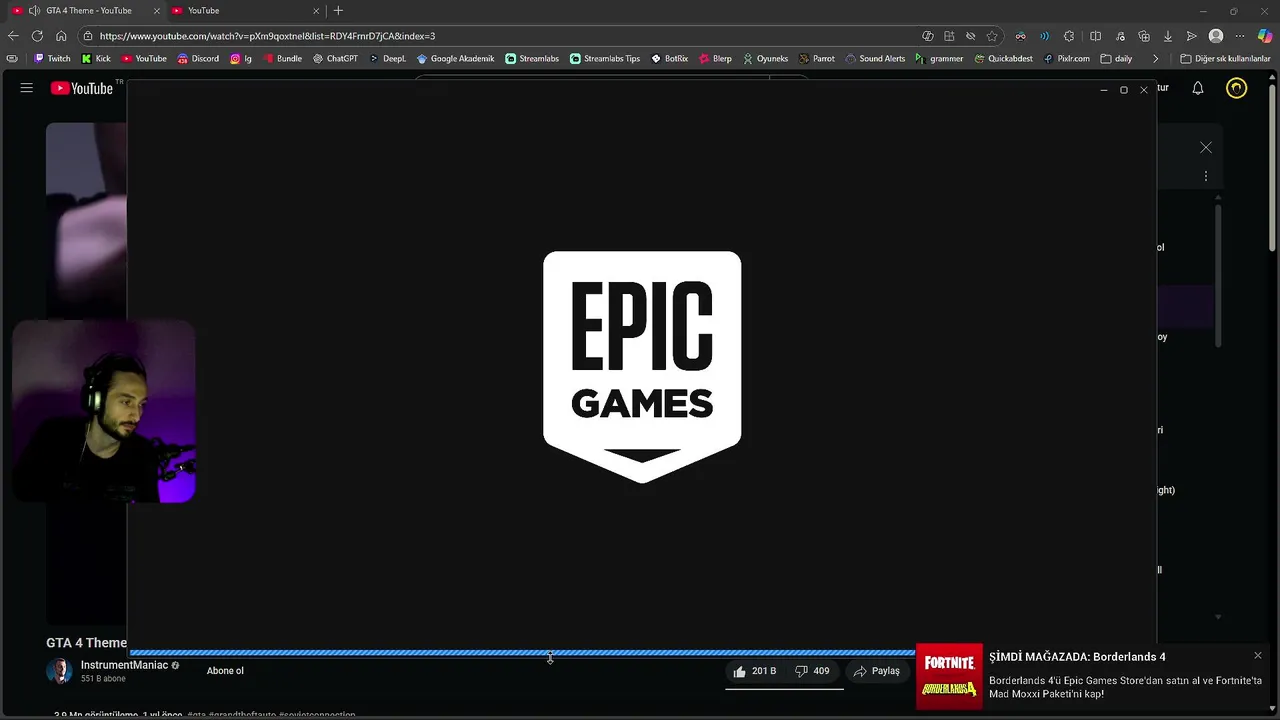The image size is (1280, 720).
Task: Dismiss the Borderlands 4 store notification
Action: (x=1257, y=656)
